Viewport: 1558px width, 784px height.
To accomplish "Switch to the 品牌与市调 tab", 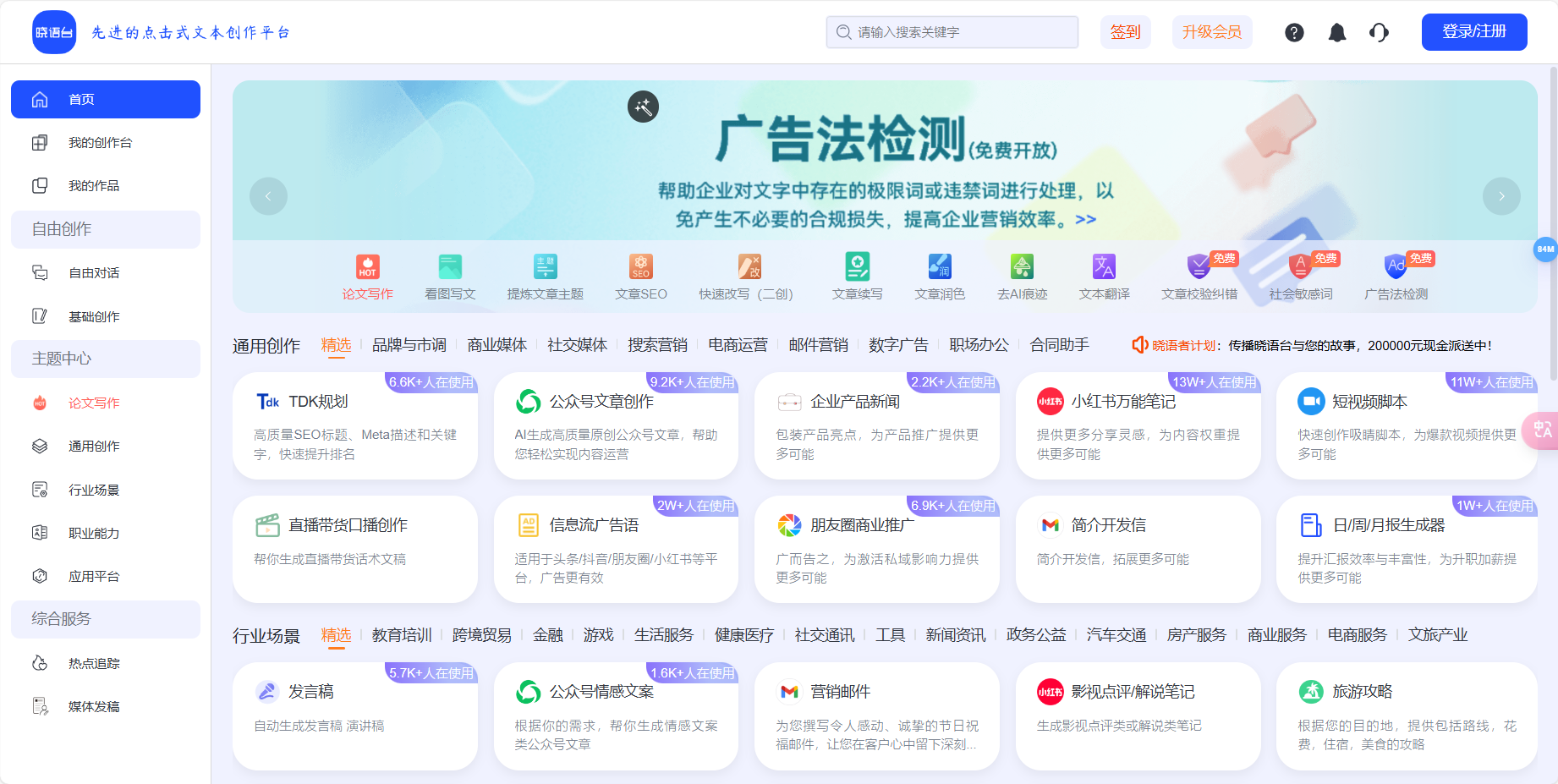I will (x=409, y=345).
